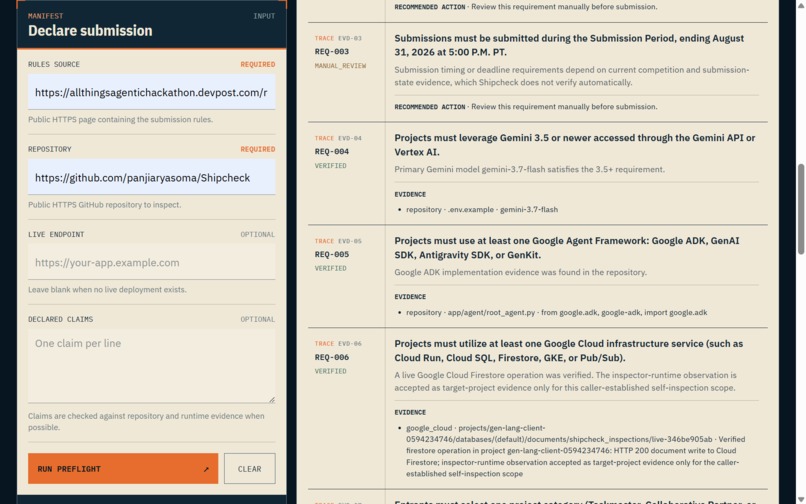Click the 'Public HTTPS GitHub repository to inspect' hint

[x=105, y=205]
